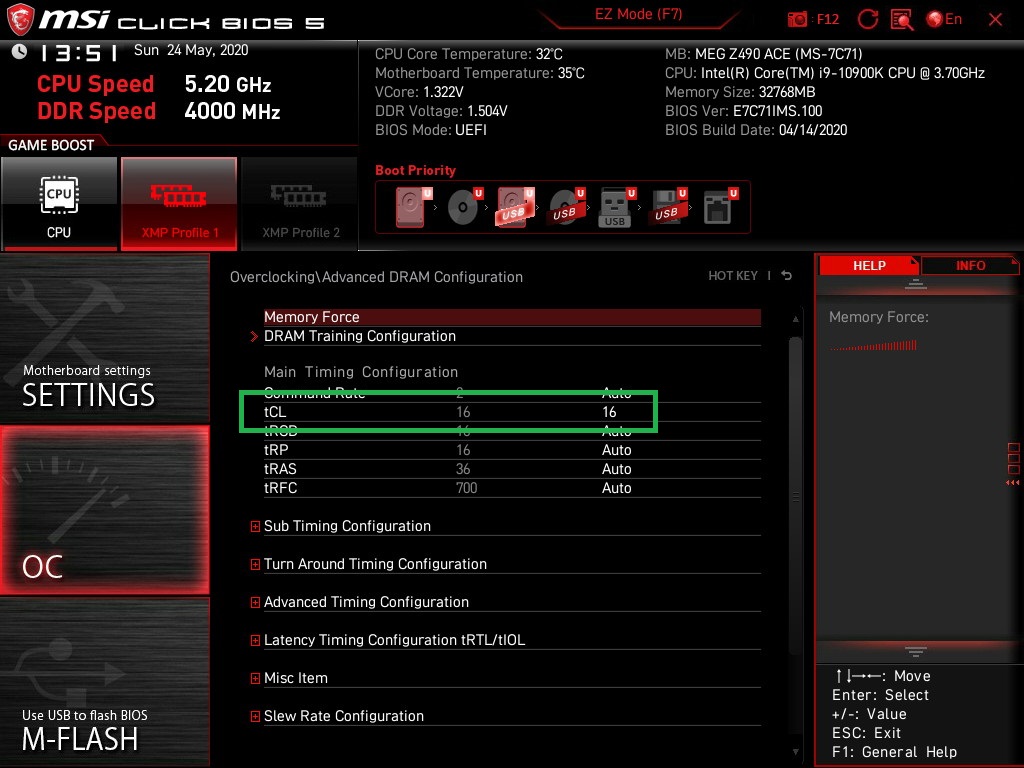
Task: Click the MSI dragon shield logo
Action: click(x=20, y=20)
